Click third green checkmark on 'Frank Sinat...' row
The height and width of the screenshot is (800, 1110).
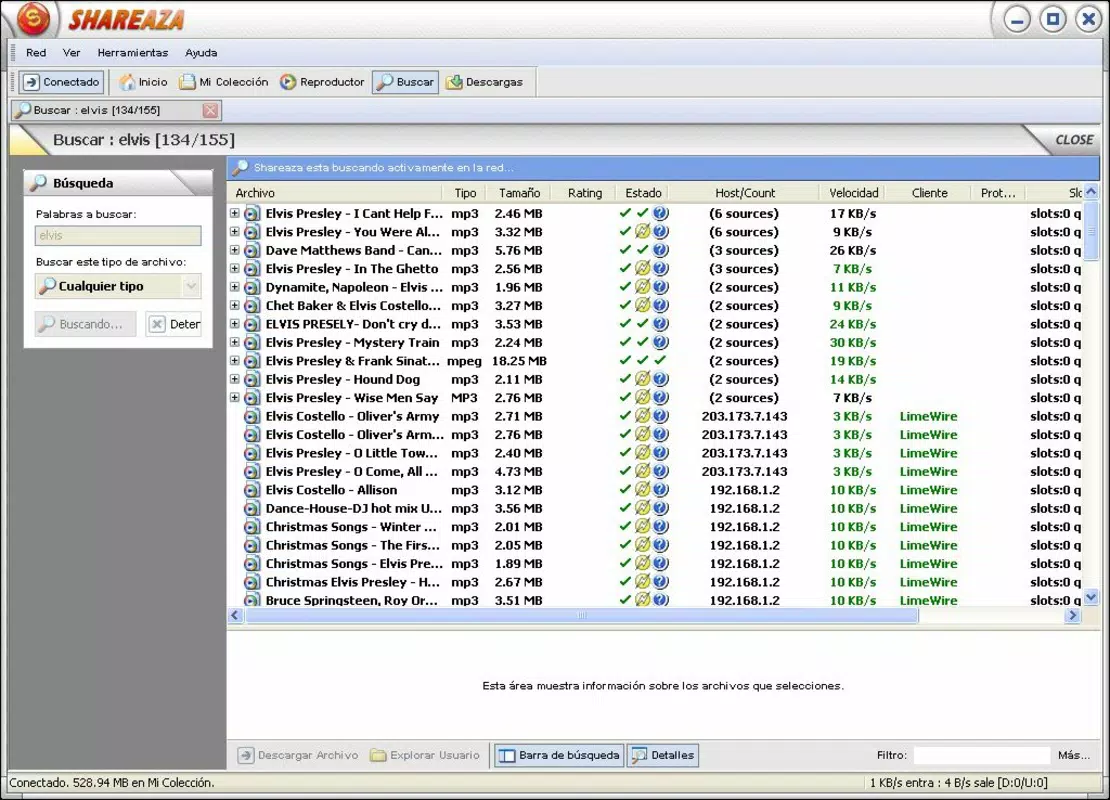[x=660, y=360]
